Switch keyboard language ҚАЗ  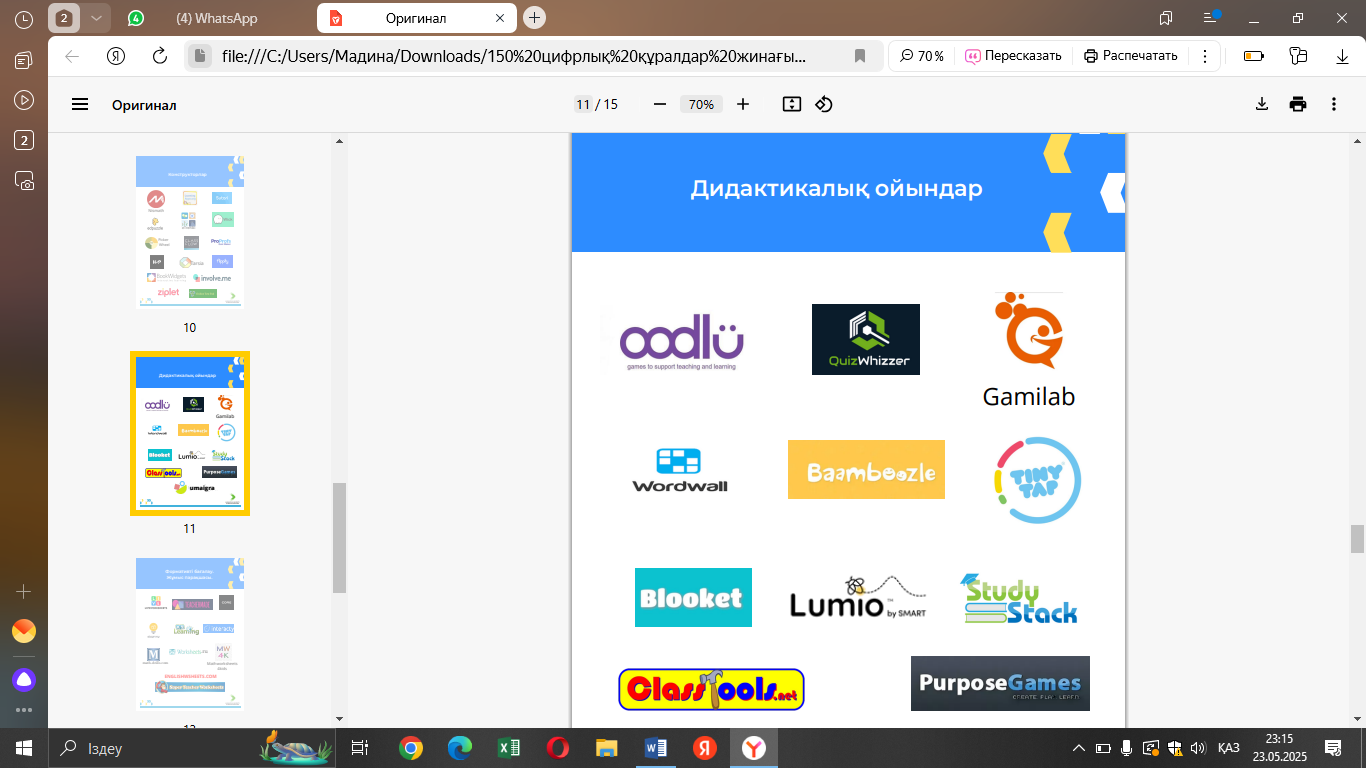[x=1229, y=748]
